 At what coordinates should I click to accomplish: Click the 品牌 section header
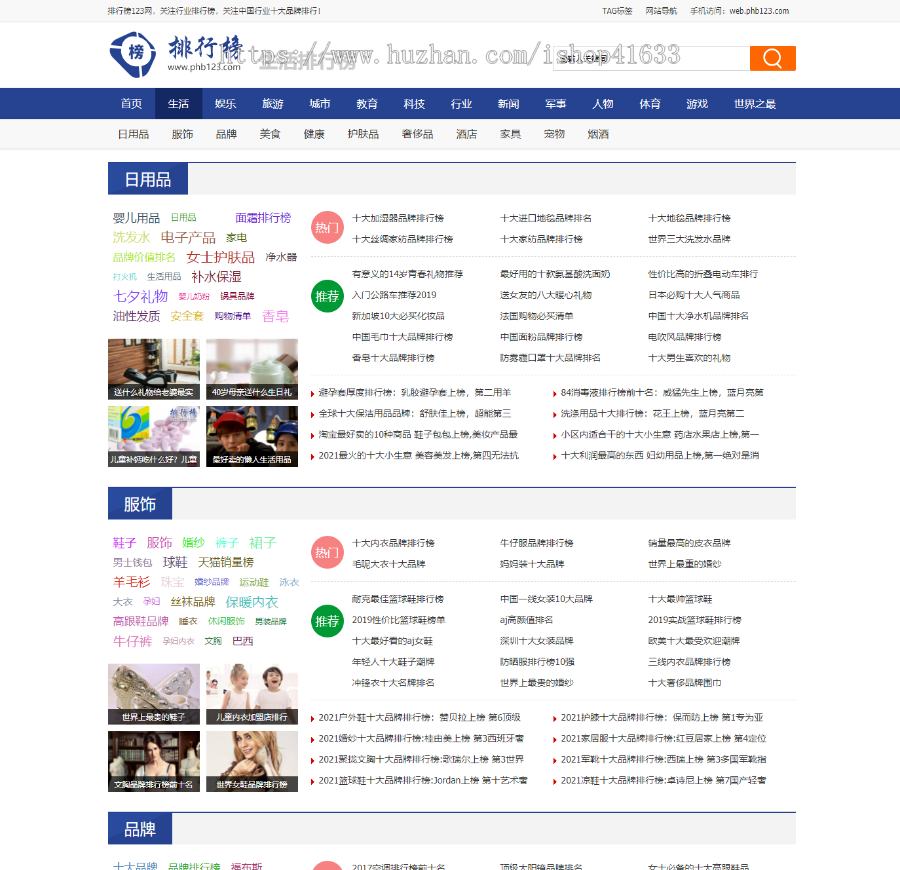140,829
